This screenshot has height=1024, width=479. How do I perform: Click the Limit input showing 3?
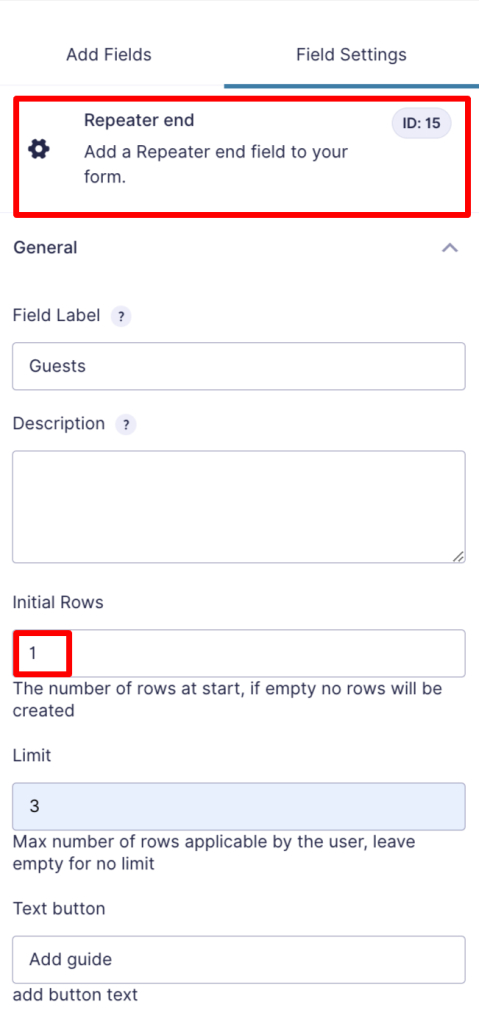[x=239, y=807]
